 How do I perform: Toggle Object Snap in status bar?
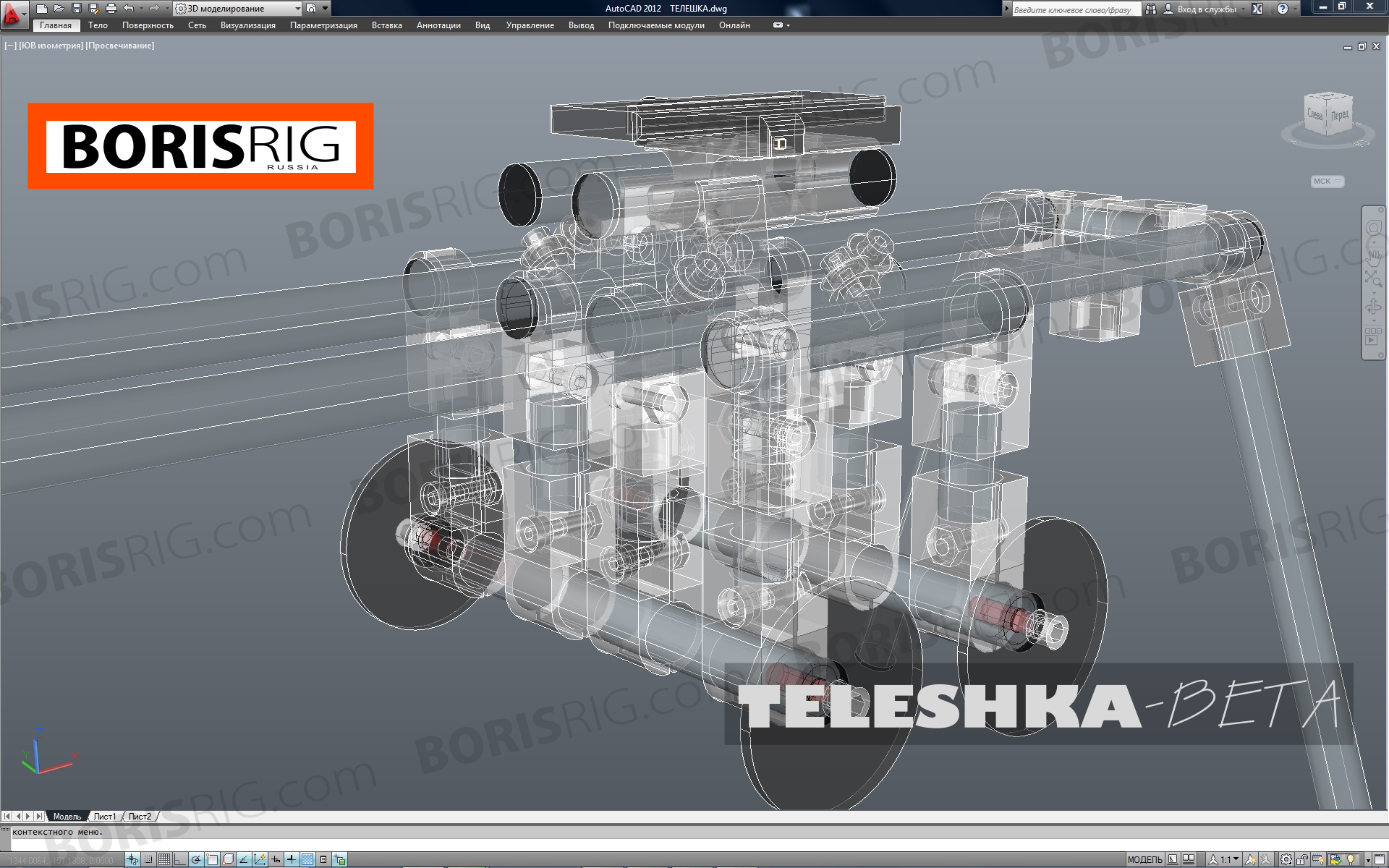pyautogui.click(x=212, y=859)
